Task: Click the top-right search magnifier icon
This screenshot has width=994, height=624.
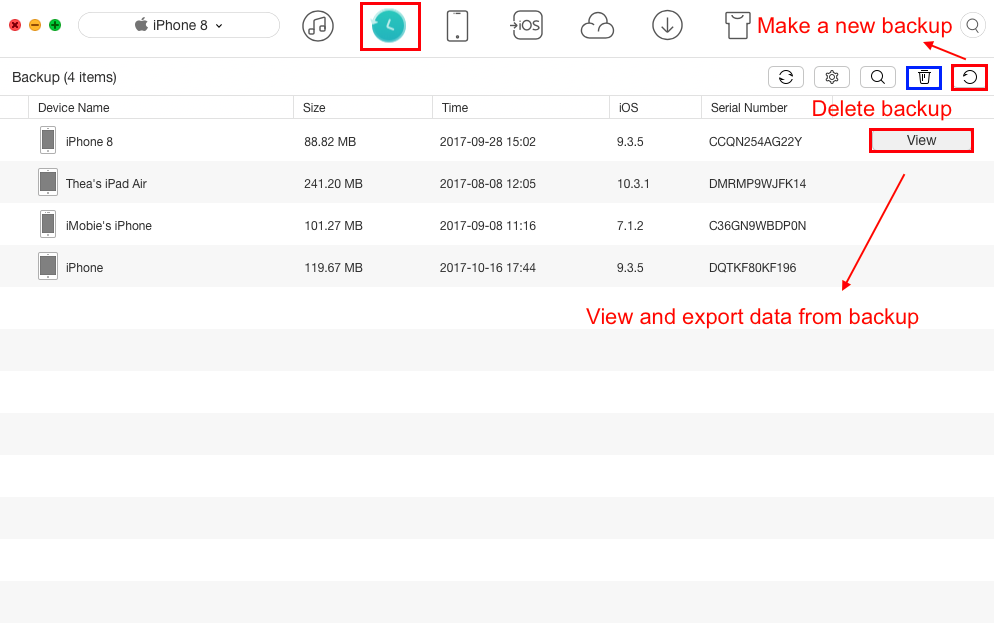Action: coord(972,25)
